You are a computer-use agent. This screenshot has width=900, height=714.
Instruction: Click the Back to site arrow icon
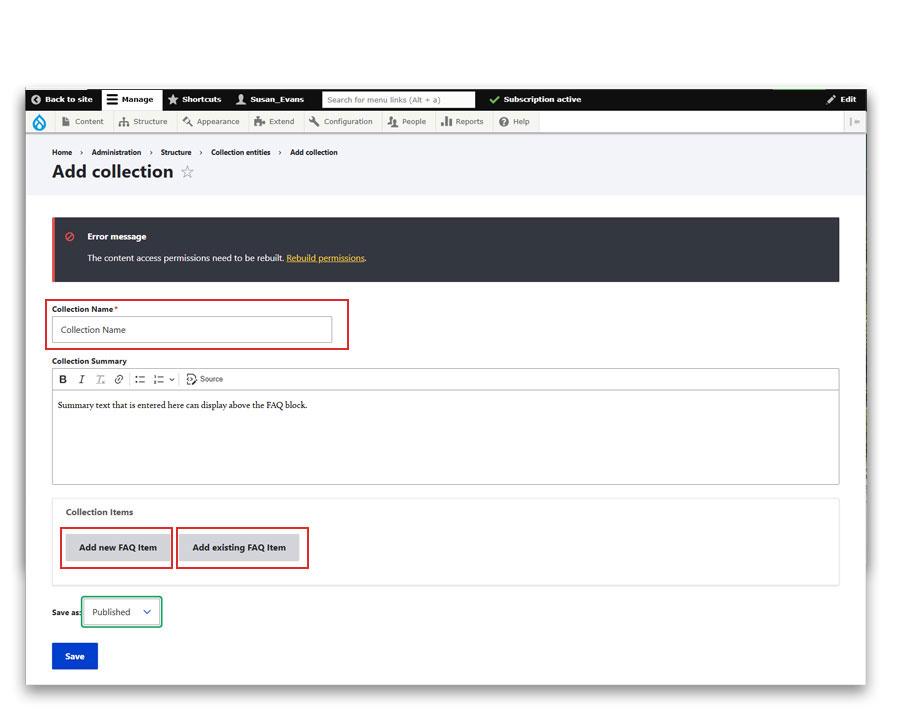click(36, 100)
